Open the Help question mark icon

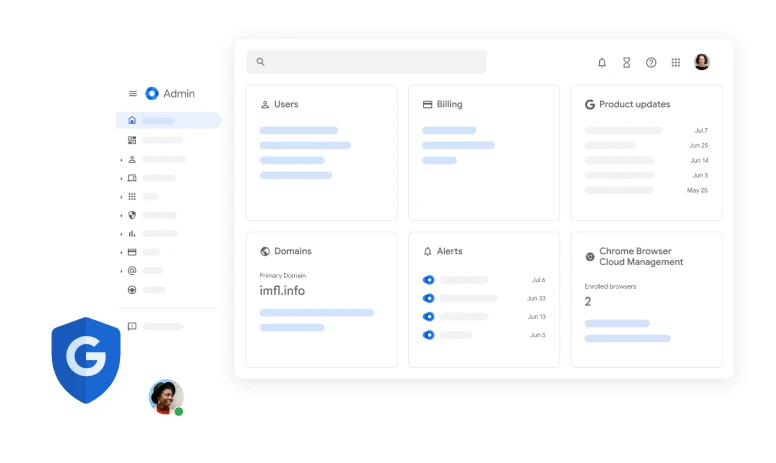click(x=651, y=62)
